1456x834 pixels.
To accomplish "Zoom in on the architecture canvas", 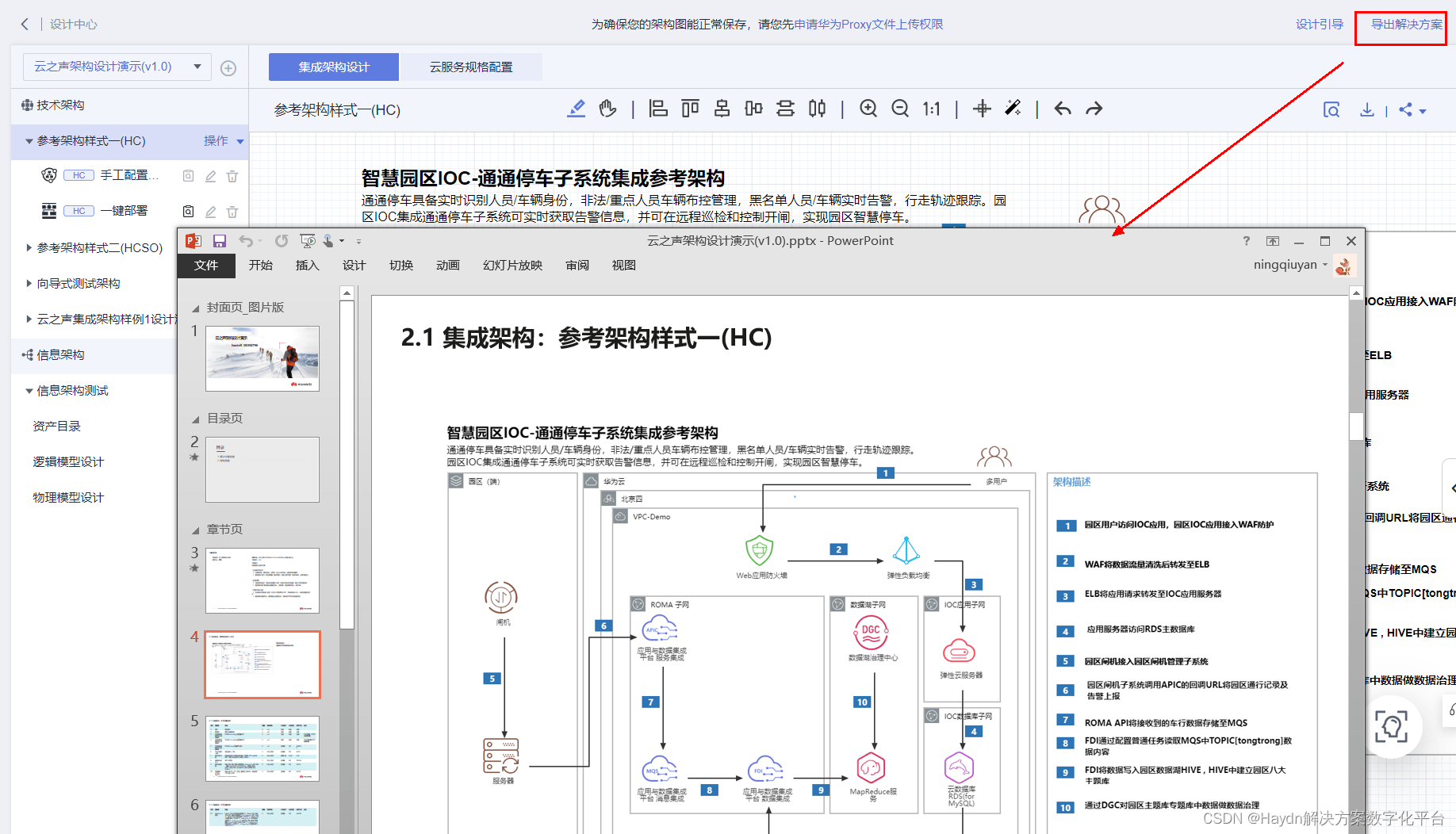I will point(868,109).
